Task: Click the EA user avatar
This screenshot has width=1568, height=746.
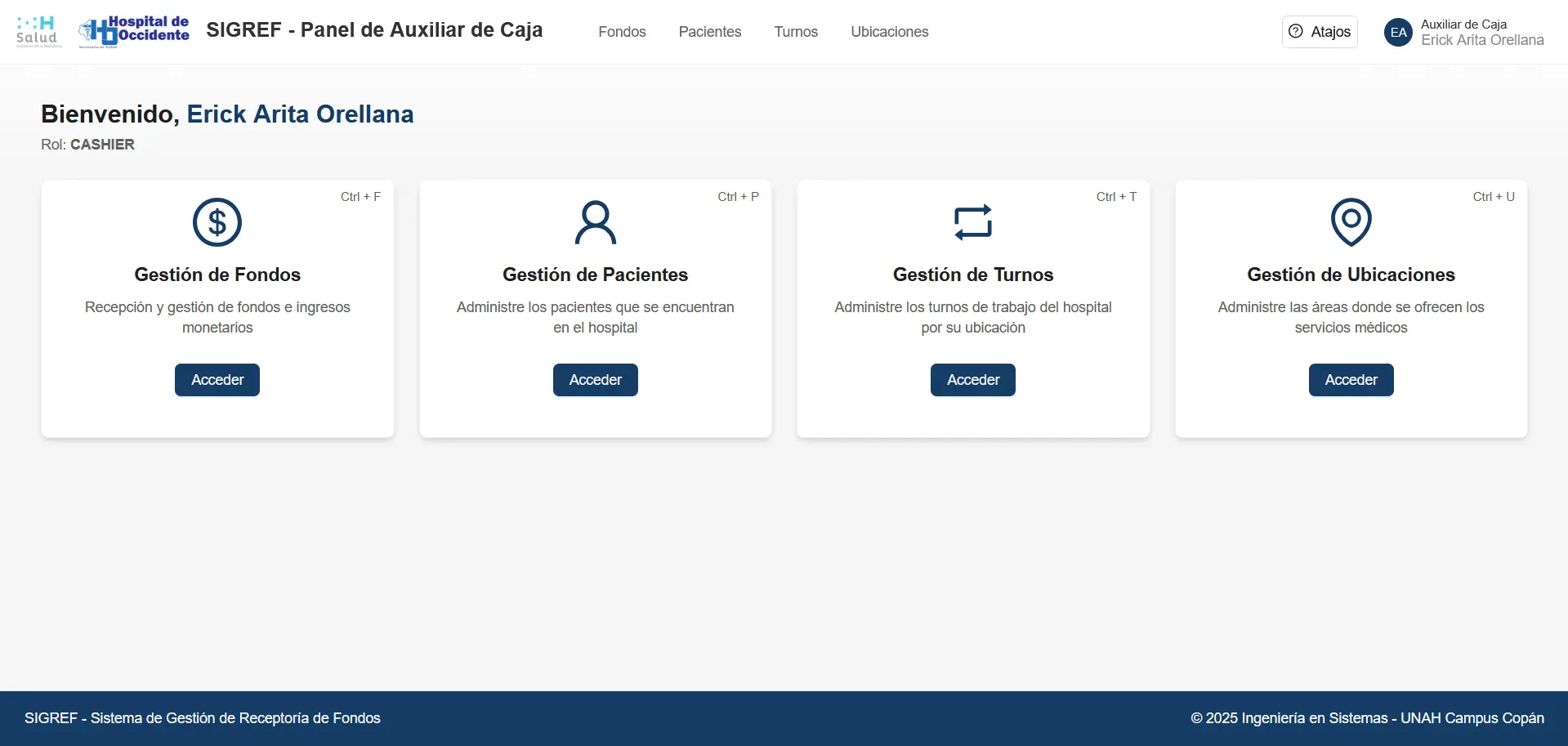Action: [x=1398, y=33]
